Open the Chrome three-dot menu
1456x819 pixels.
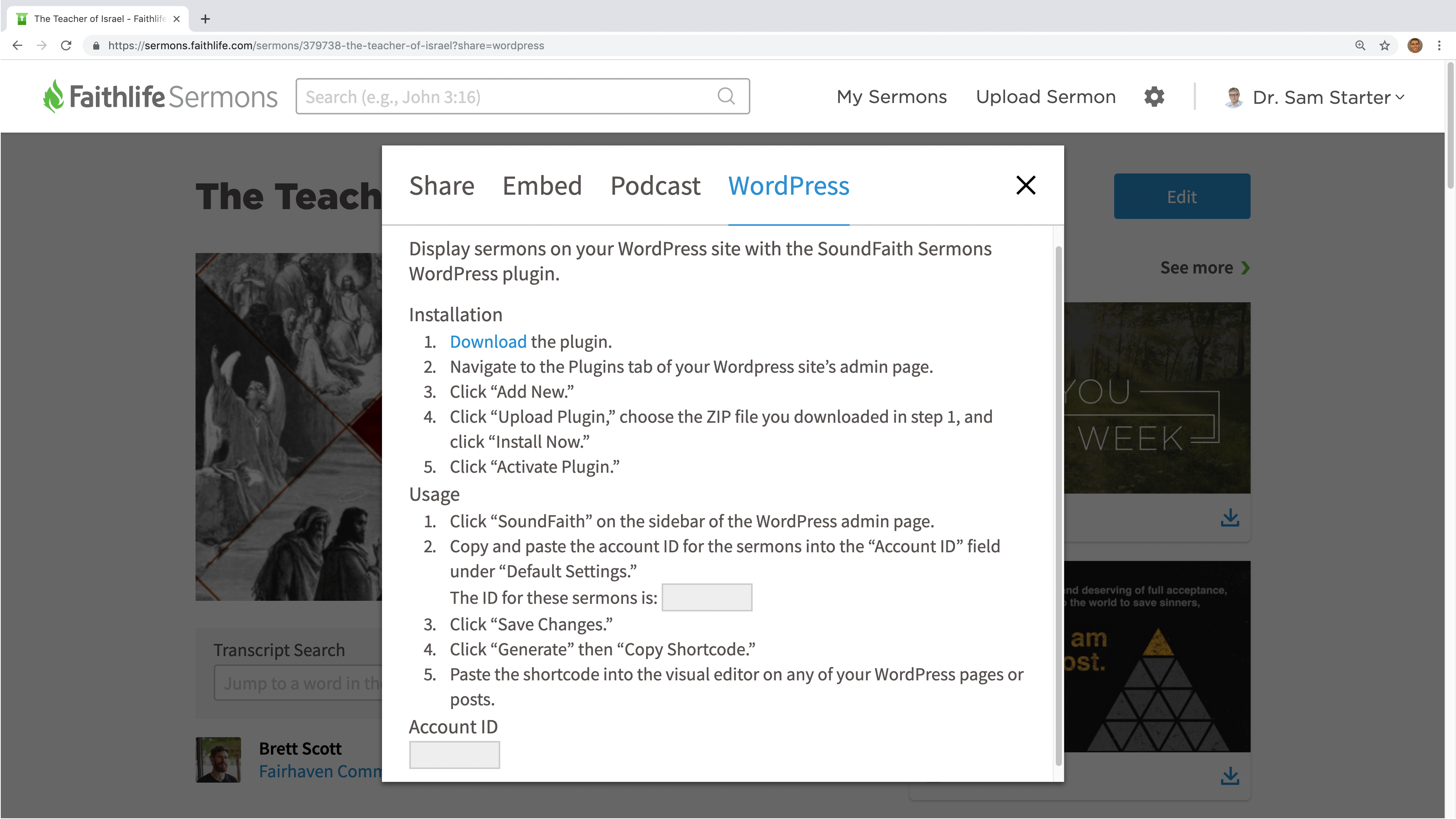pos(1440,45)
